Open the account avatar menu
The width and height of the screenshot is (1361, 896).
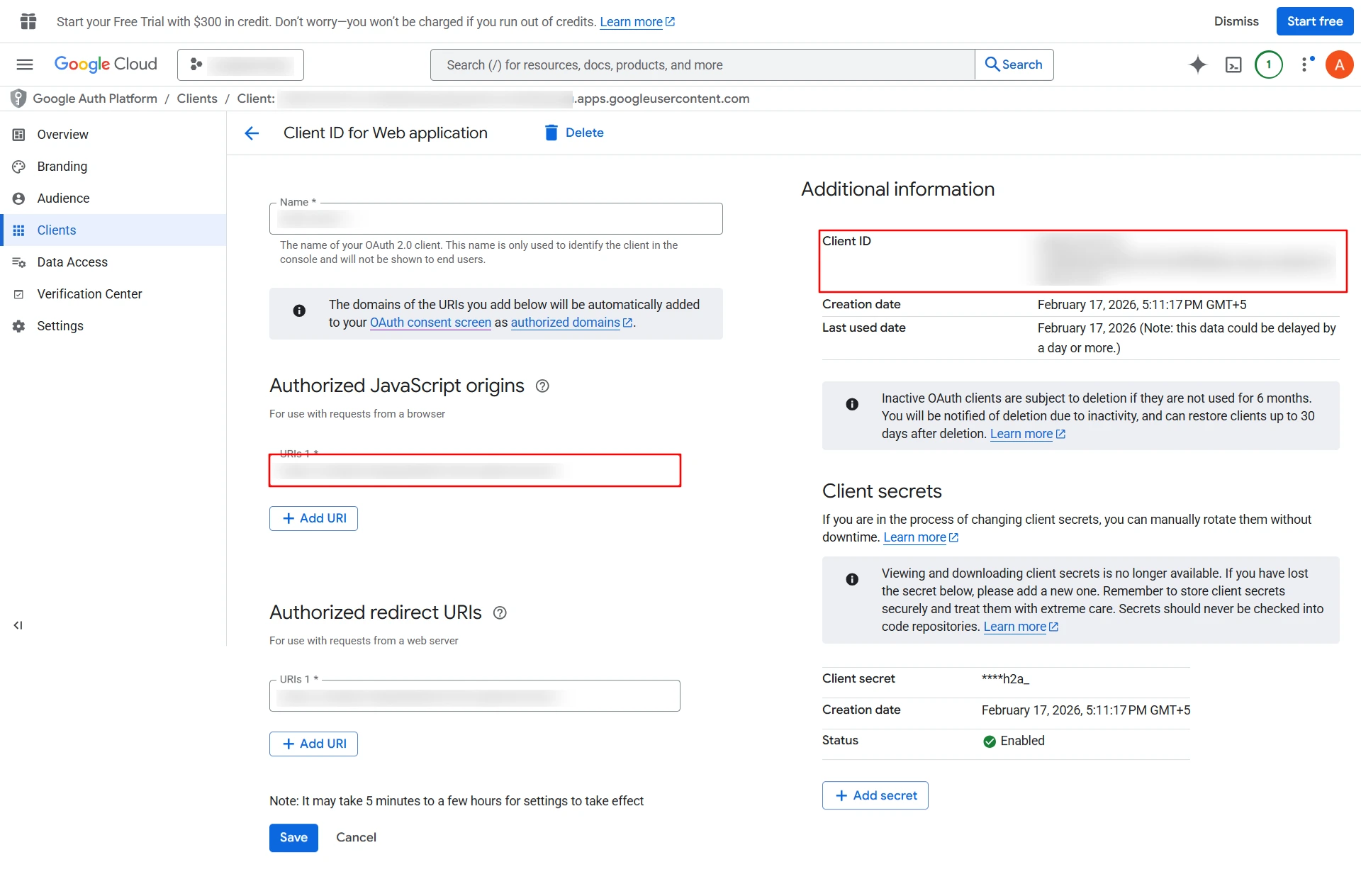click(1340, 65)
